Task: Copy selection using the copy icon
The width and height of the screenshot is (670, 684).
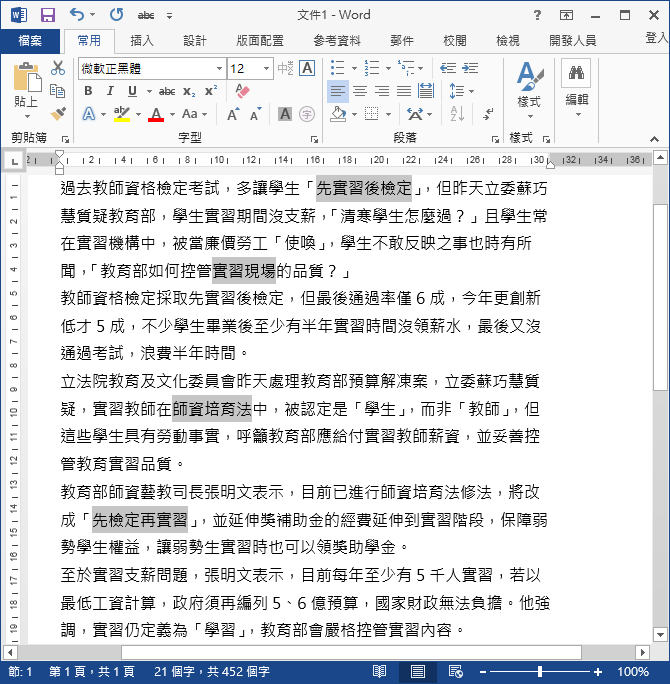Action: tap(58, 91)
